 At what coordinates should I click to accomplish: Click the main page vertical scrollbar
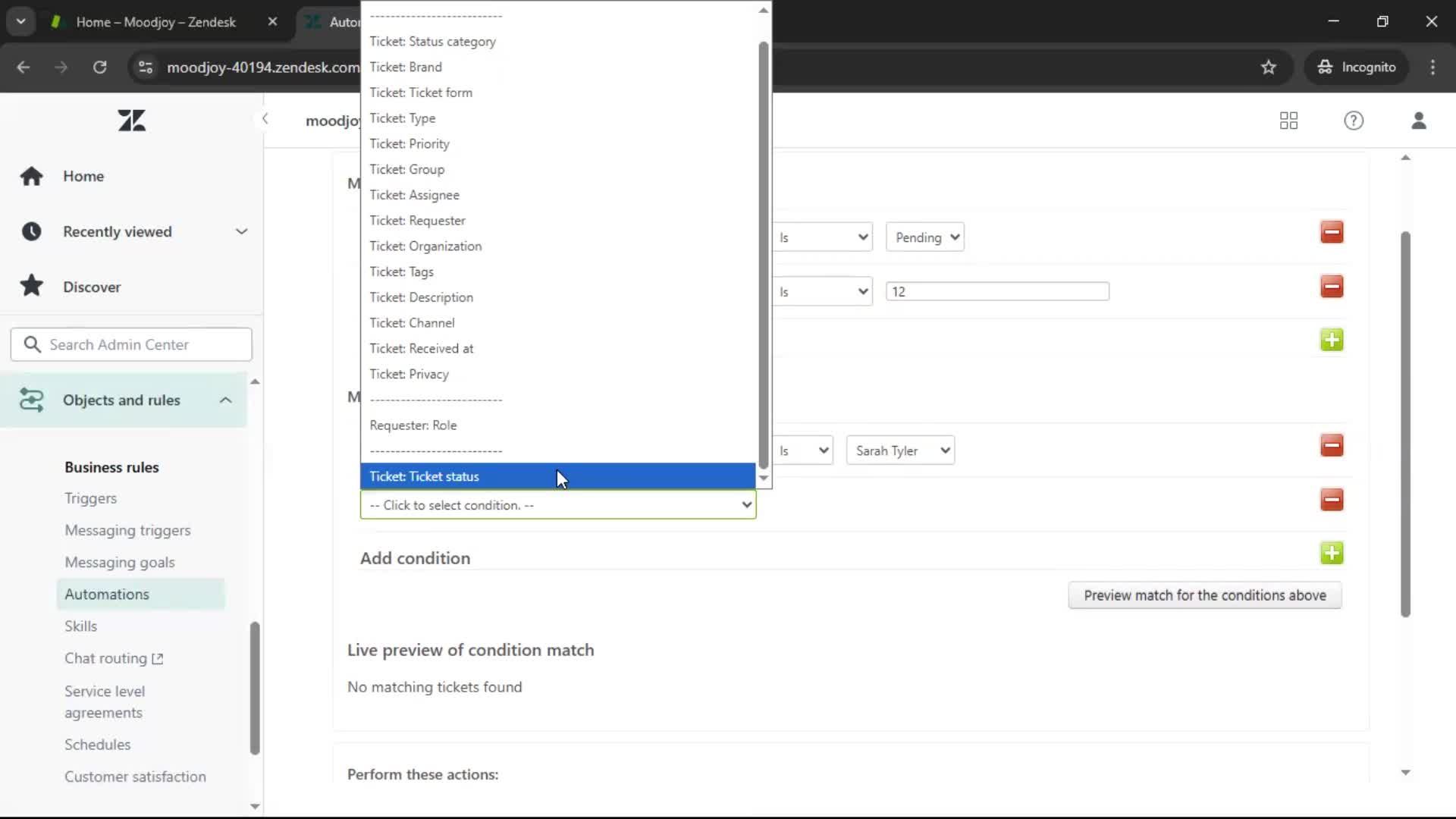[x=1405, y=425]
